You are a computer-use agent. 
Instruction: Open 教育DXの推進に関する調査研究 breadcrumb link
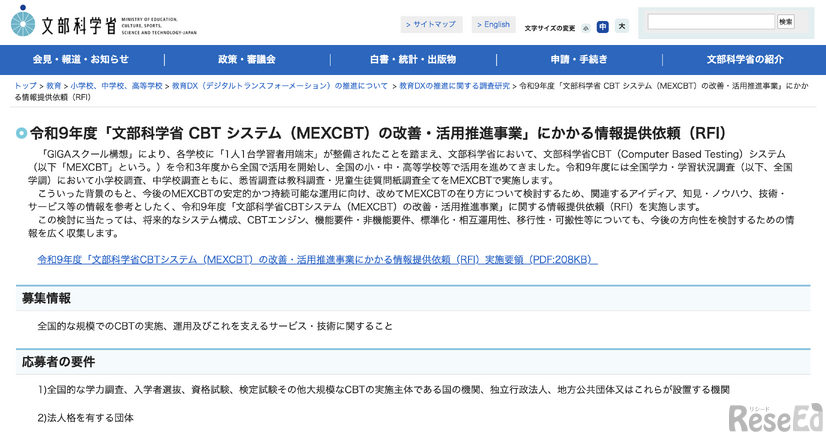[x=455, y=86]
